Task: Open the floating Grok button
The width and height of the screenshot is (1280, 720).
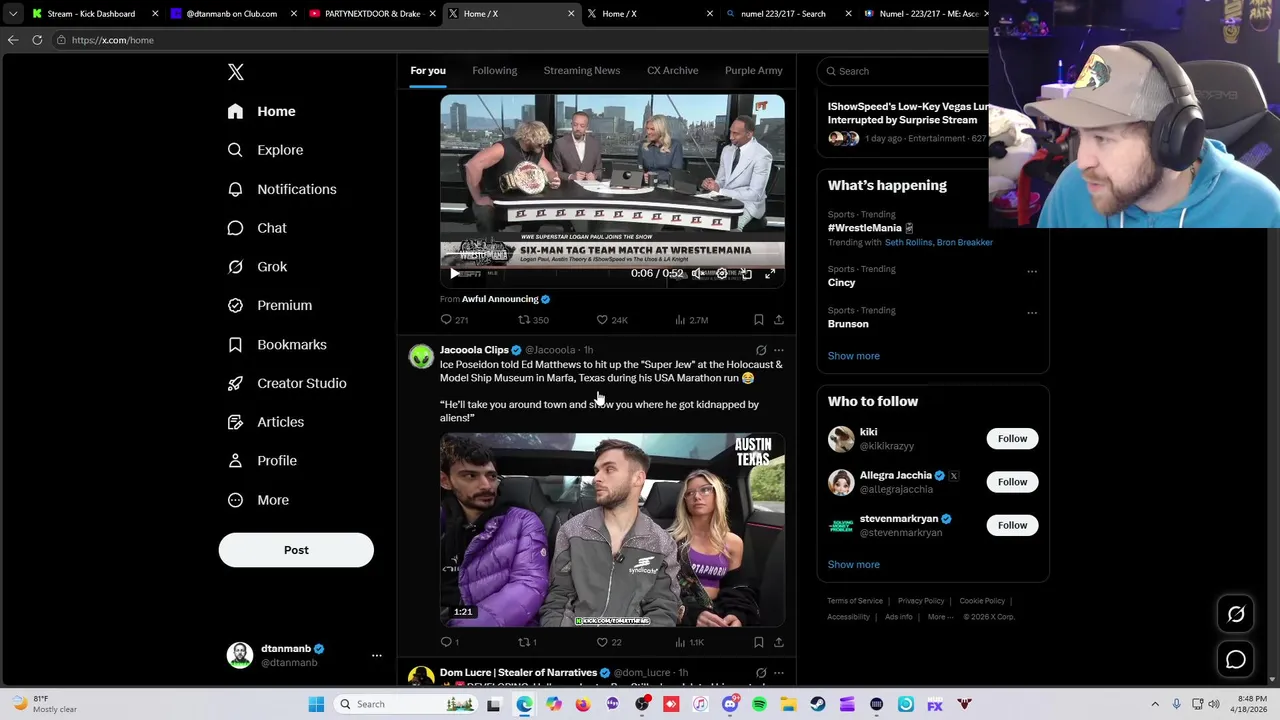Action: [1236, 615]
